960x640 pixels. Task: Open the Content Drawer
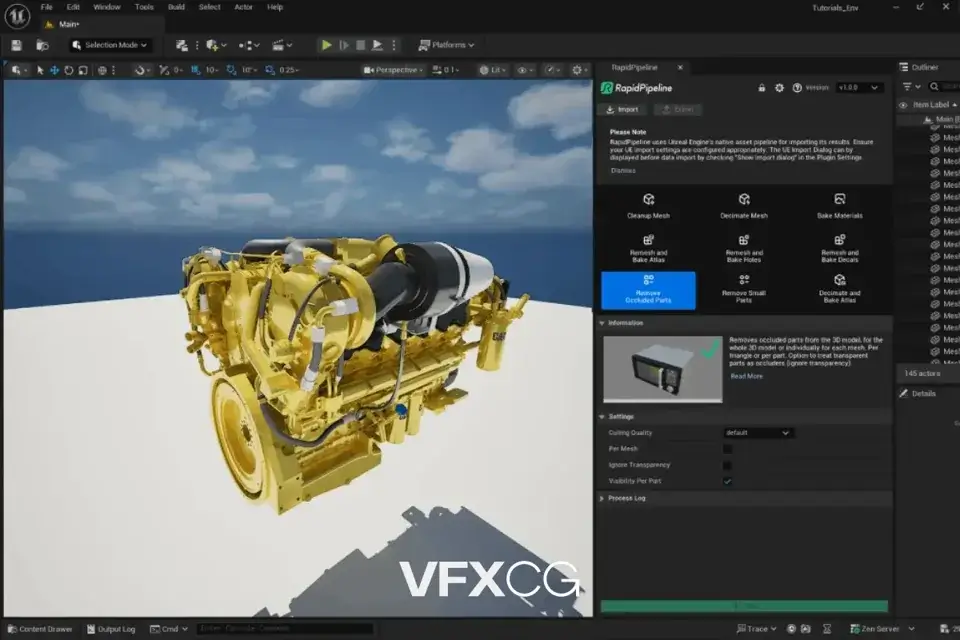tap(40, 629)
